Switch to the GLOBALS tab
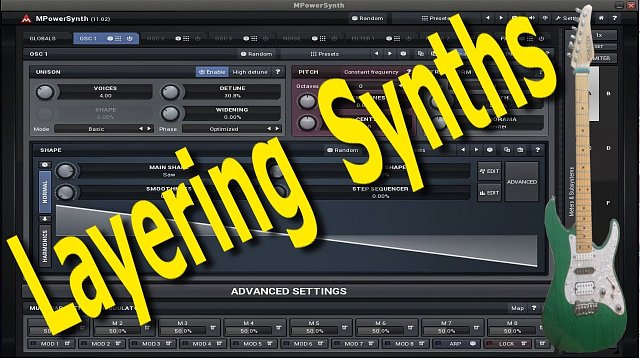Screen dimensions: 640x360 [42, 38]
